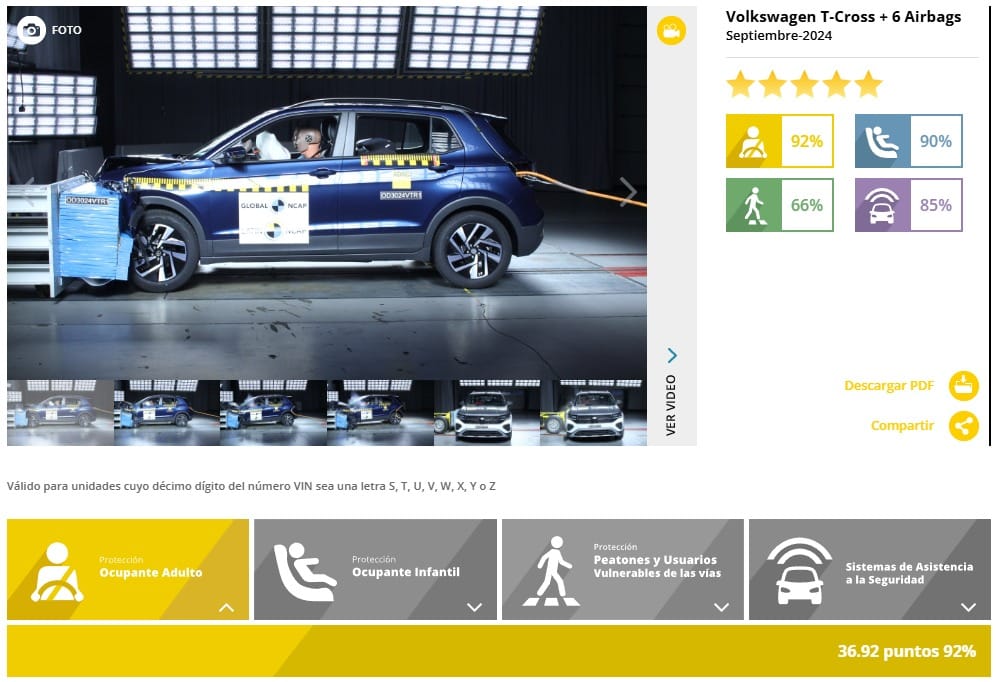Click the Compartir link

[x=902, y=426]
